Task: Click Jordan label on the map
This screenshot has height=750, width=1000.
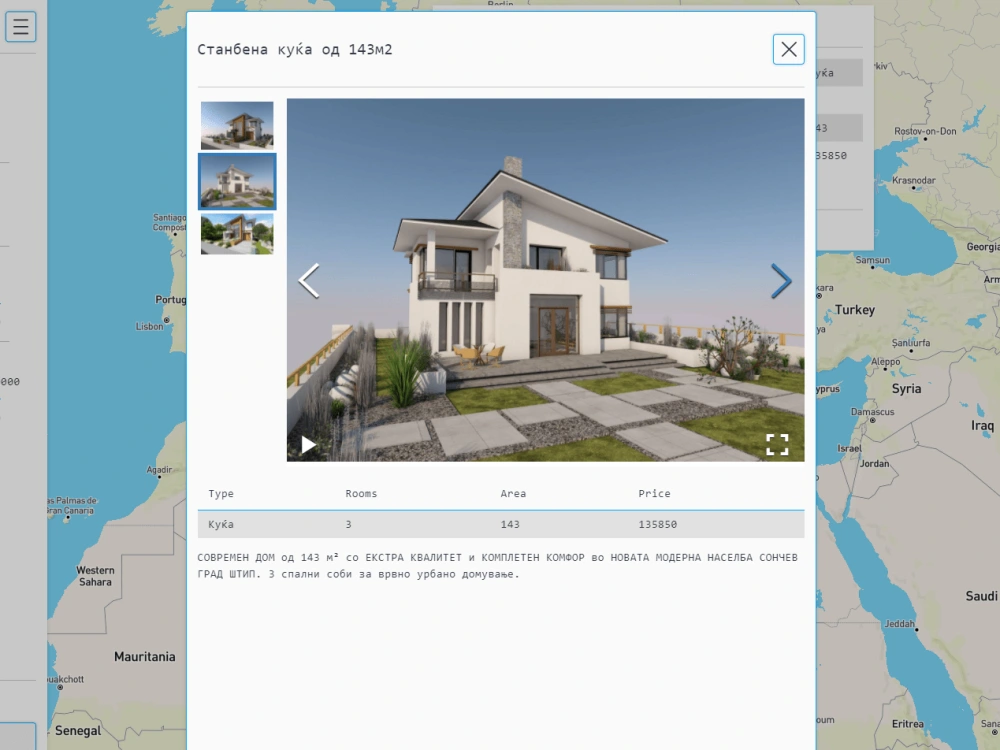Action: click(x=874, y=464)
